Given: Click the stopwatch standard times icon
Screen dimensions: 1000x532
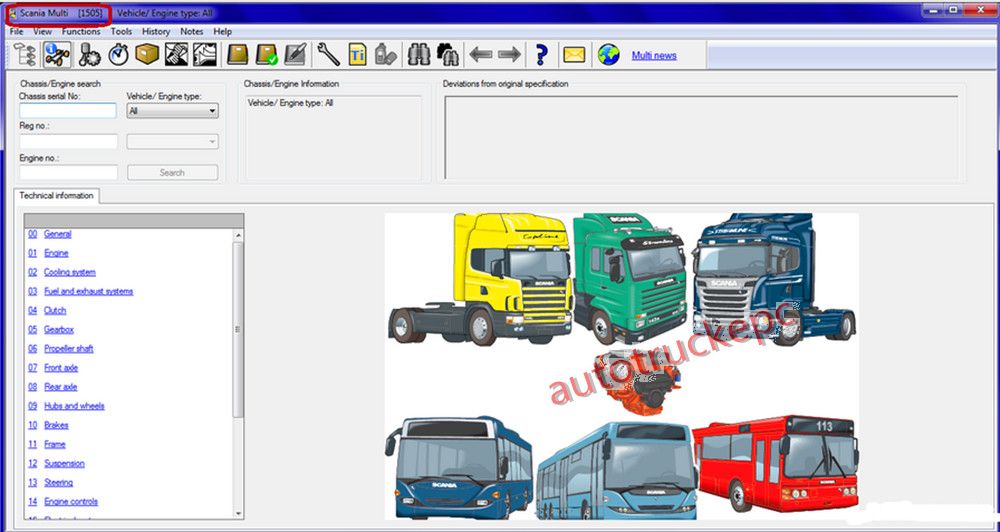Looking at the screenshot, I should click(x=118, y=55).
